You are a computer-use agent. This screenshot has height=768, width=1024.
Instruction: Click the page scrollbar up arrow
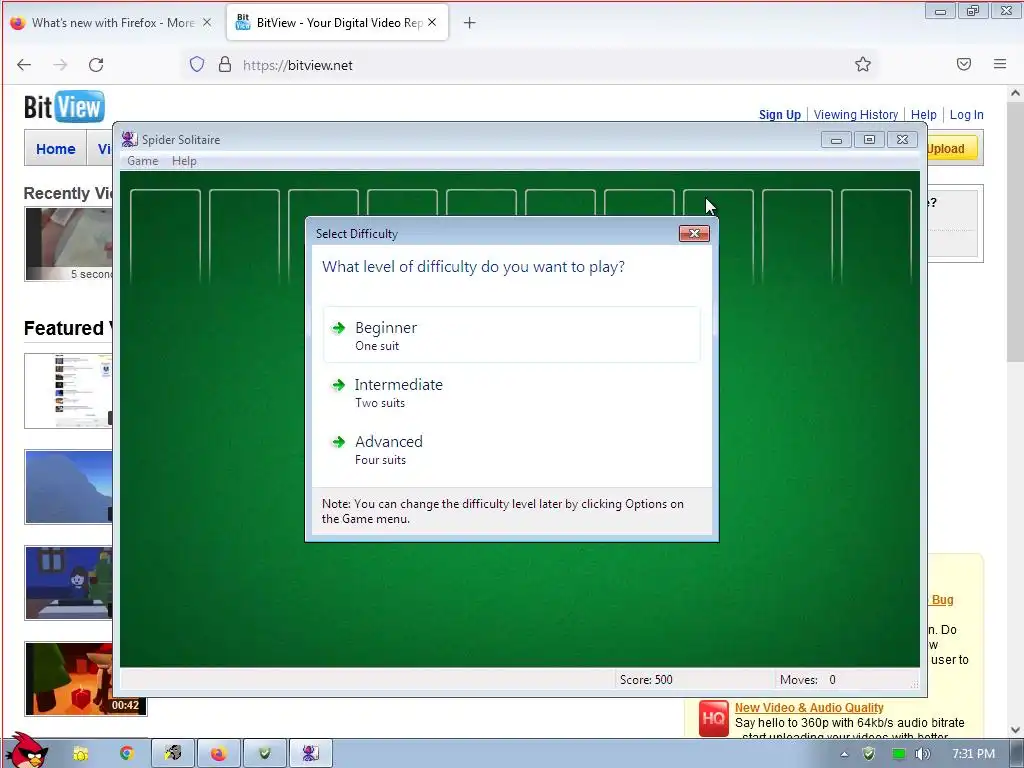click(x=1015, y=93)
